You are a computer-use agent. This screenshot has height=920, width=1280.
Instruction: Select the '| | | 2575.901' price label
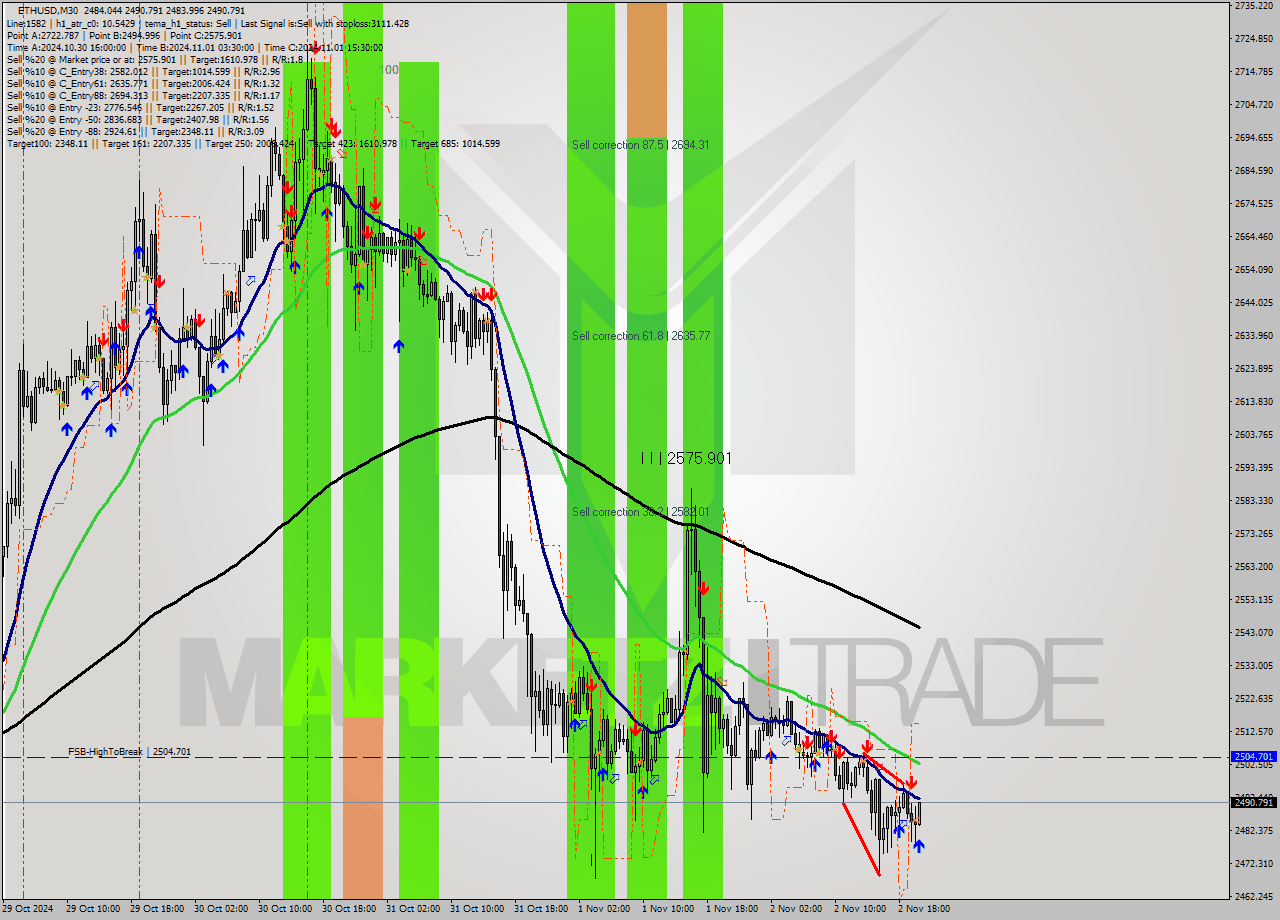(x=686, y=458)
